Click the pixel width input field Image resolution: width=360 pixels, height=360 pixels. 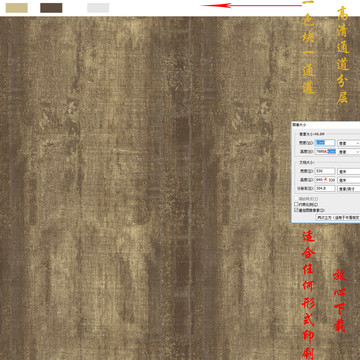click(x=325, y=143)
